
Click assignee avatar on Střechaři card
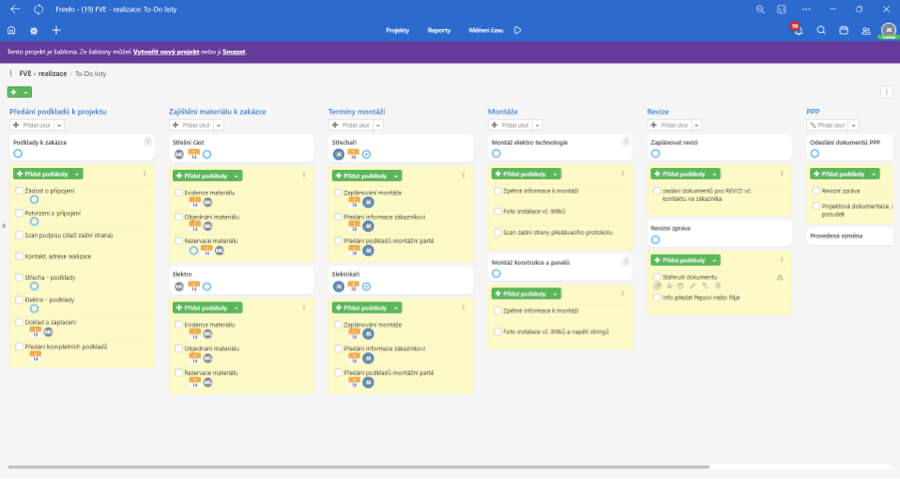[x=339, y=154]
